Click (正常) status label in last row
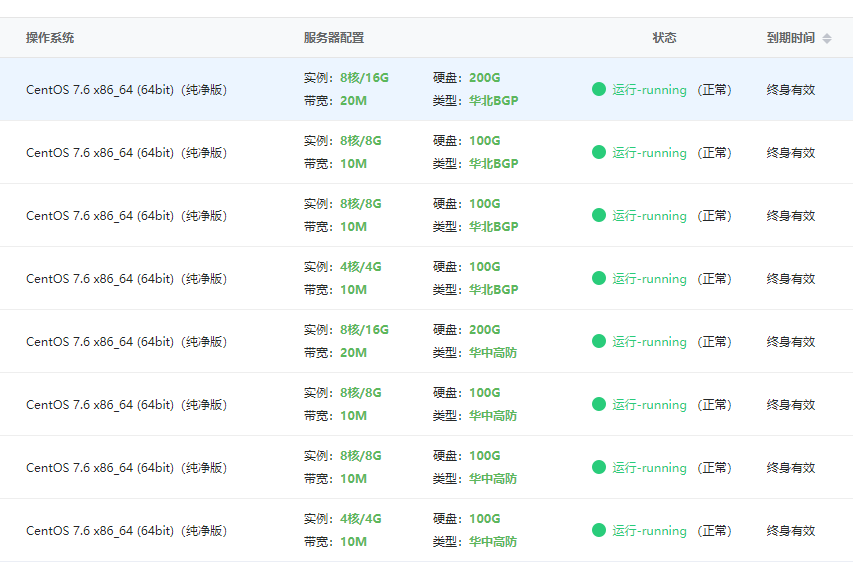The height and width of the screenshot is (573, 853). point(714,531)
